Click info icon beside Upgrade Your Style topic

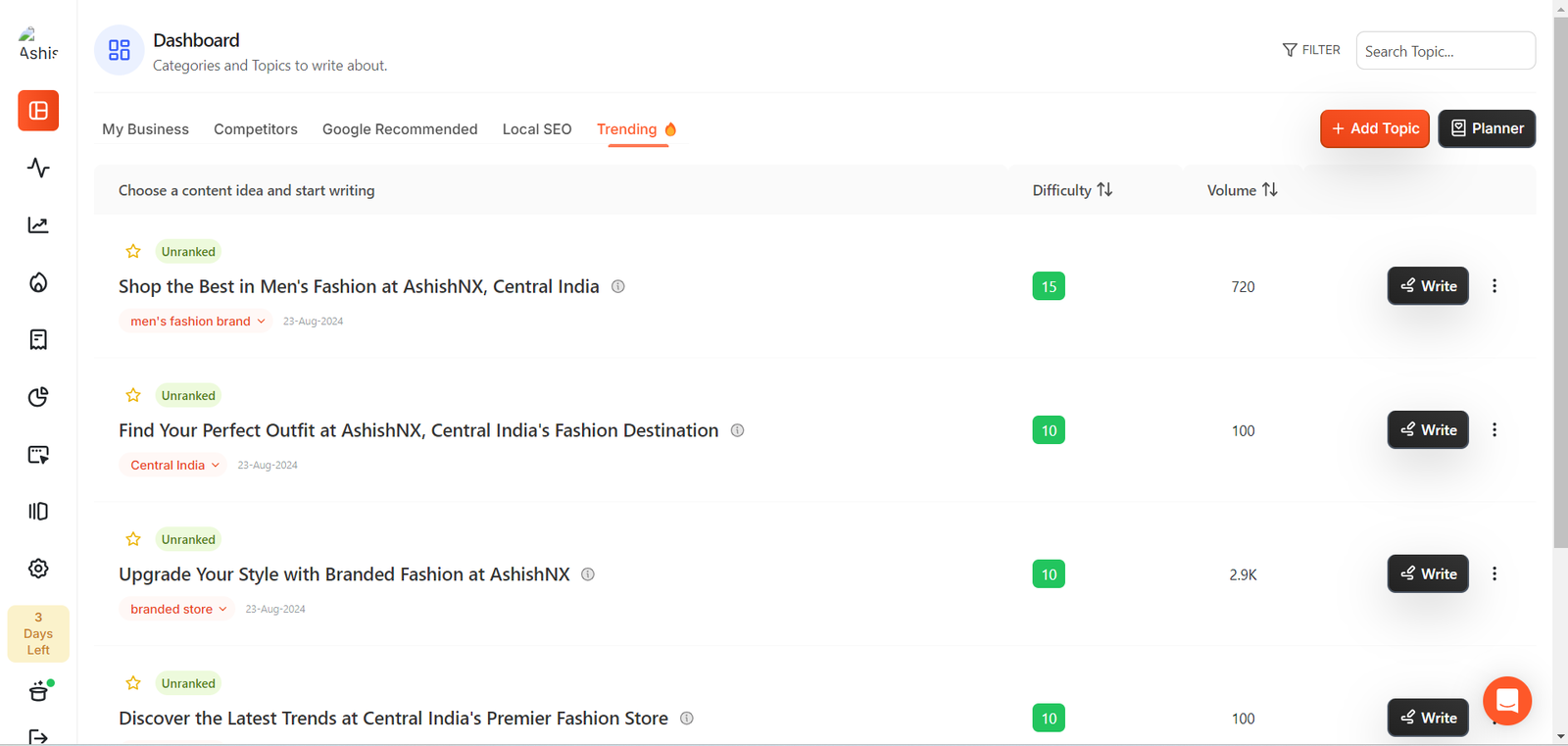(x=588, y=574)
